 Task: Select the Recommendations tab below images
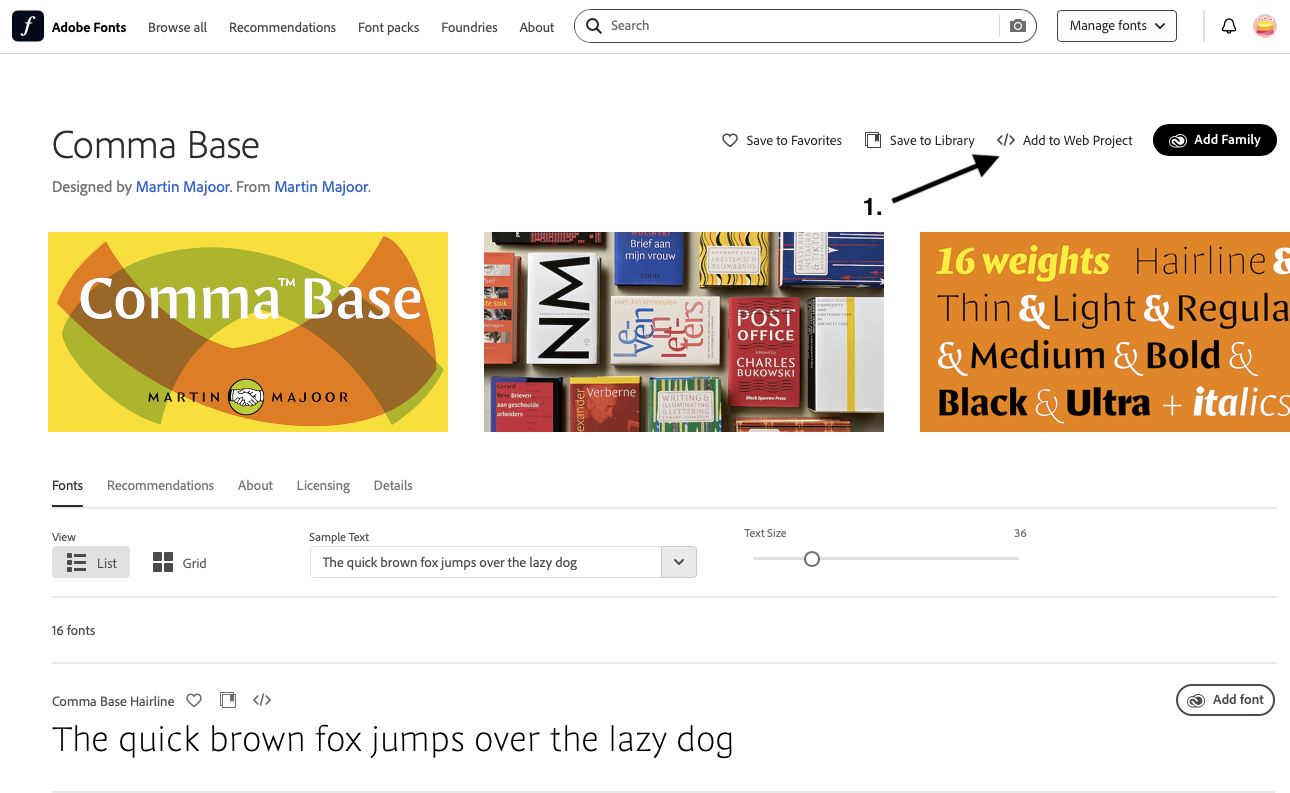pos(160,486)
